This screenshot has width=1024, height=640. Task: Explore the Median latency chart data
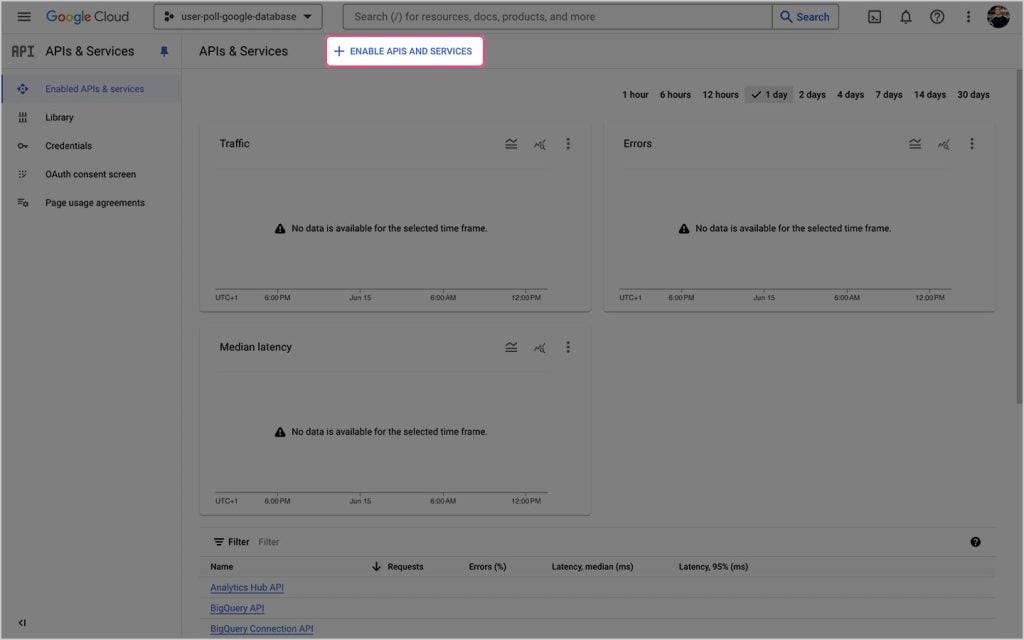539,347
